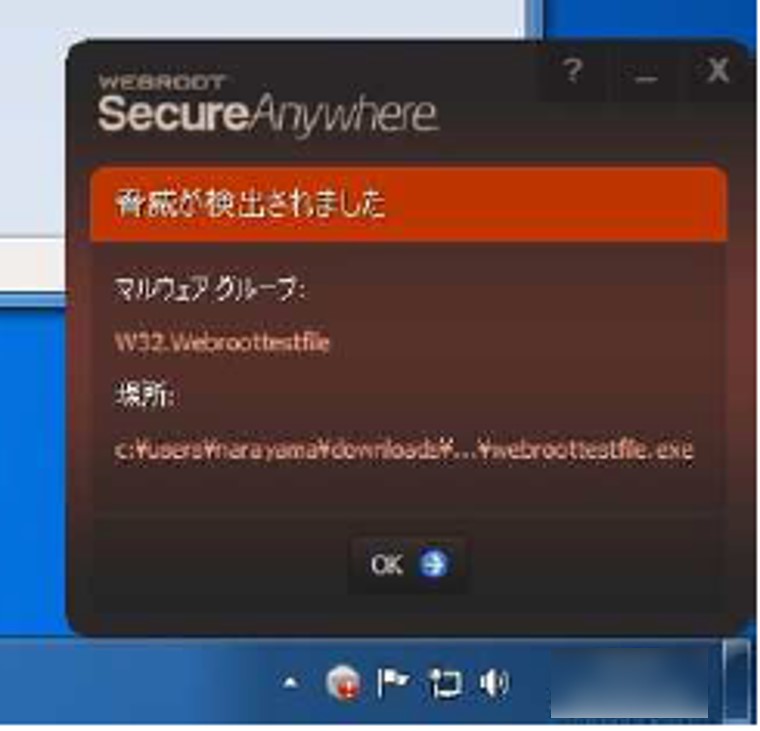
Task: Open the volume speaker icon
Action: pos(493,683)
